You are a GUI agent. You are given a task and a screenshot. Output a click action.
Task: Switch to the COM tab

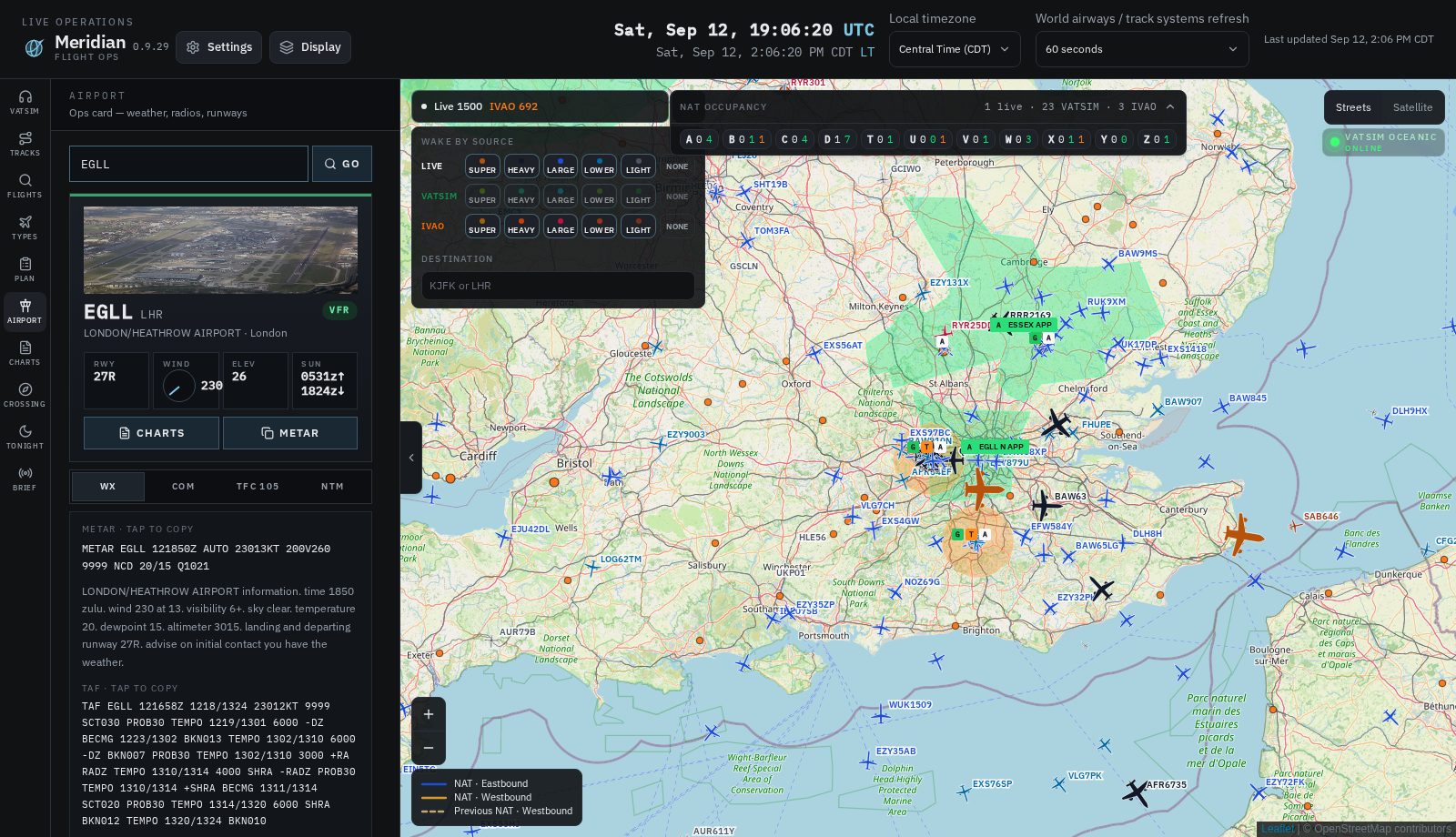pyautogui.click(x=183, y=487)
